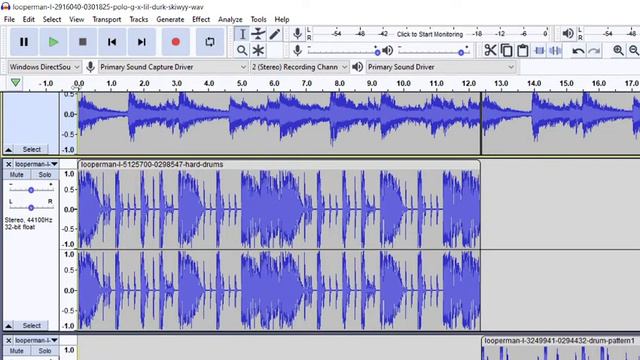640x360 pixels.
Task: Silence the audio selection
Action: tap(555, 51)
